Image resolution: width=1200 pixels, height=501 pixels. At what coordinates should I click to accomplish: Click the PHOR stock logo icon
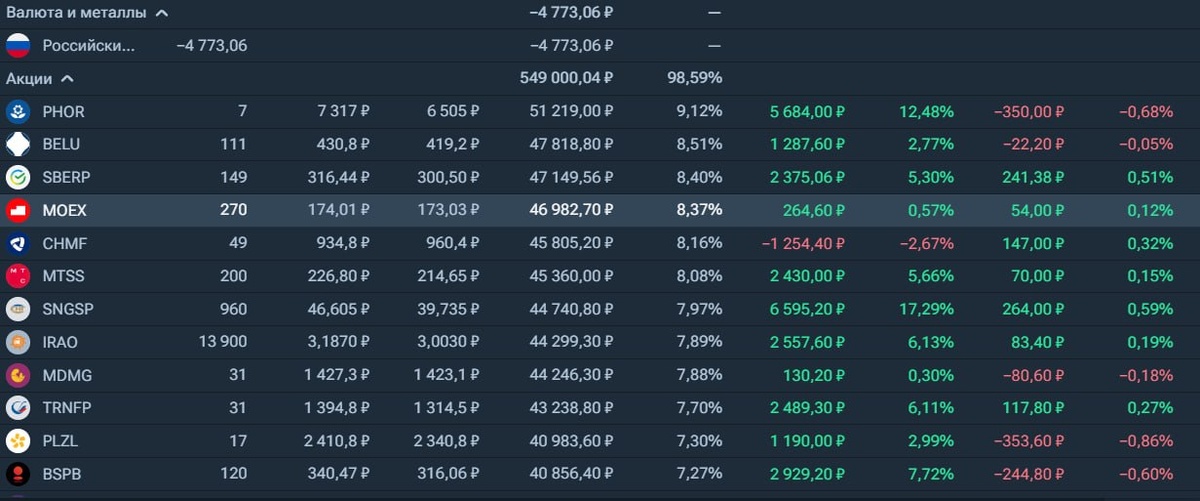[18, 112]
